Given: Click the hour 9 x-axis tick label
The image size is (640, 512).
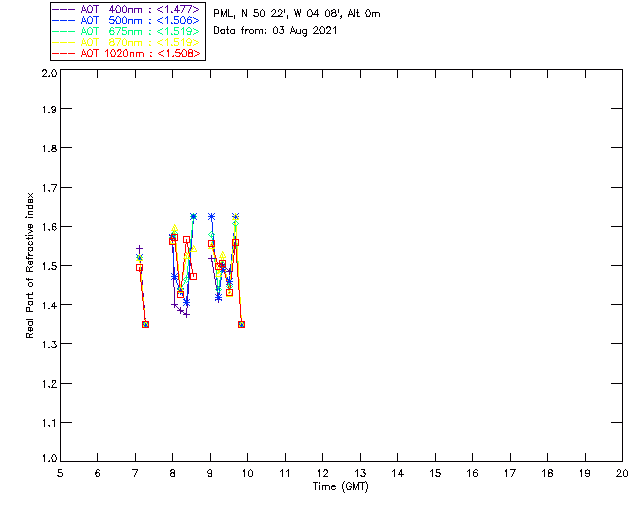Looking at the screenshot, I should pos(210,473).
